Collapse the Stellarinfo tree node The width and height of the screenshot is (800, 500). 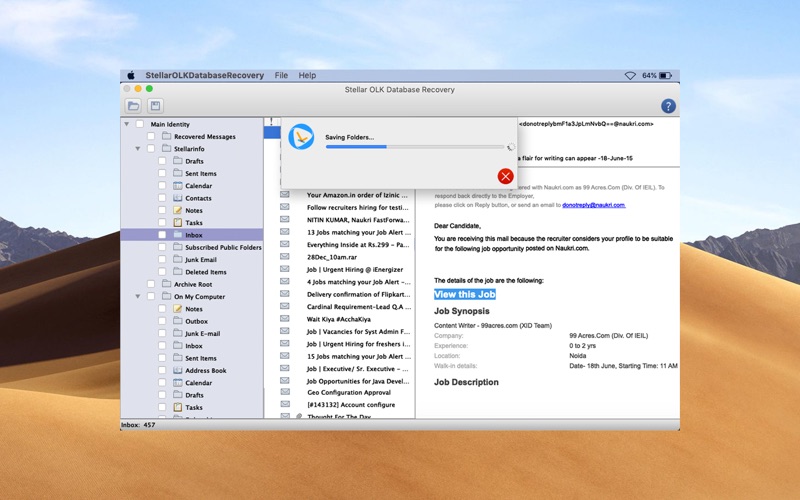pyautogui.click(x=138, y=148)
